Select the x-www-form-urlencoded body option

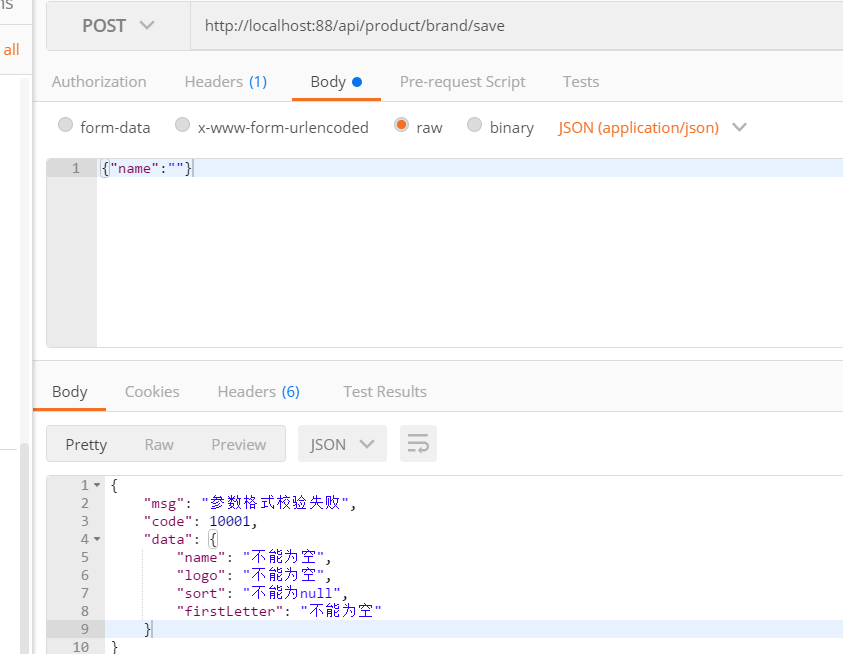pyautogui.click(x=182, y=126)
